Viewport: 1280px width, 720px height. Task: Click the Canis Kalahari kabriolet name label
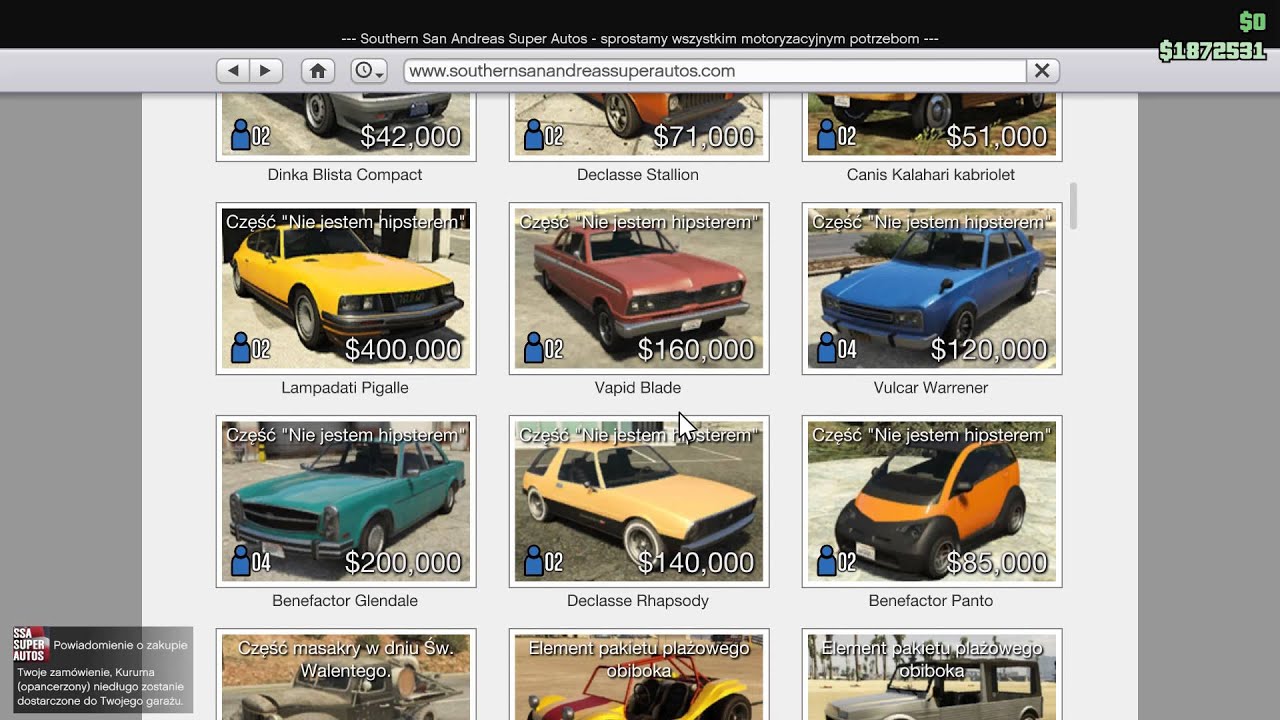point(931,175)
